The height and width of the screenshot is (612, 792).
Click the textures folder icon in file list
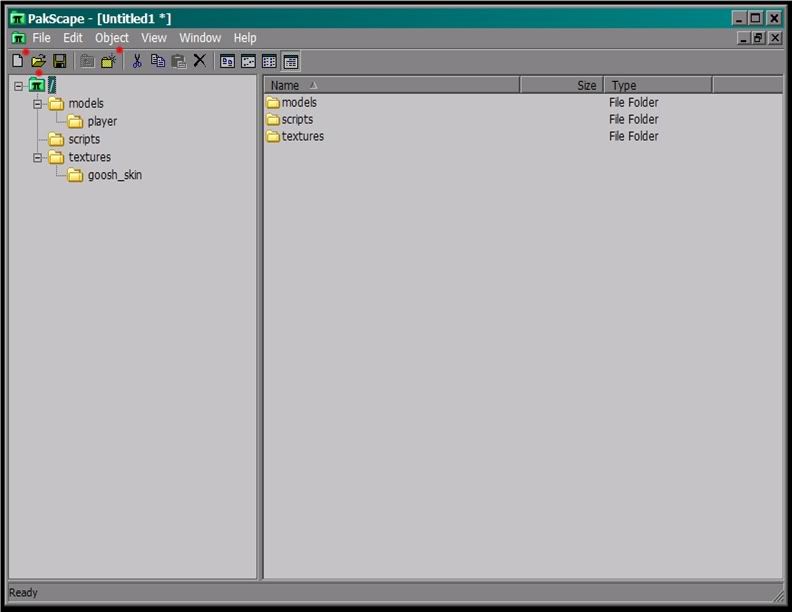273,136
